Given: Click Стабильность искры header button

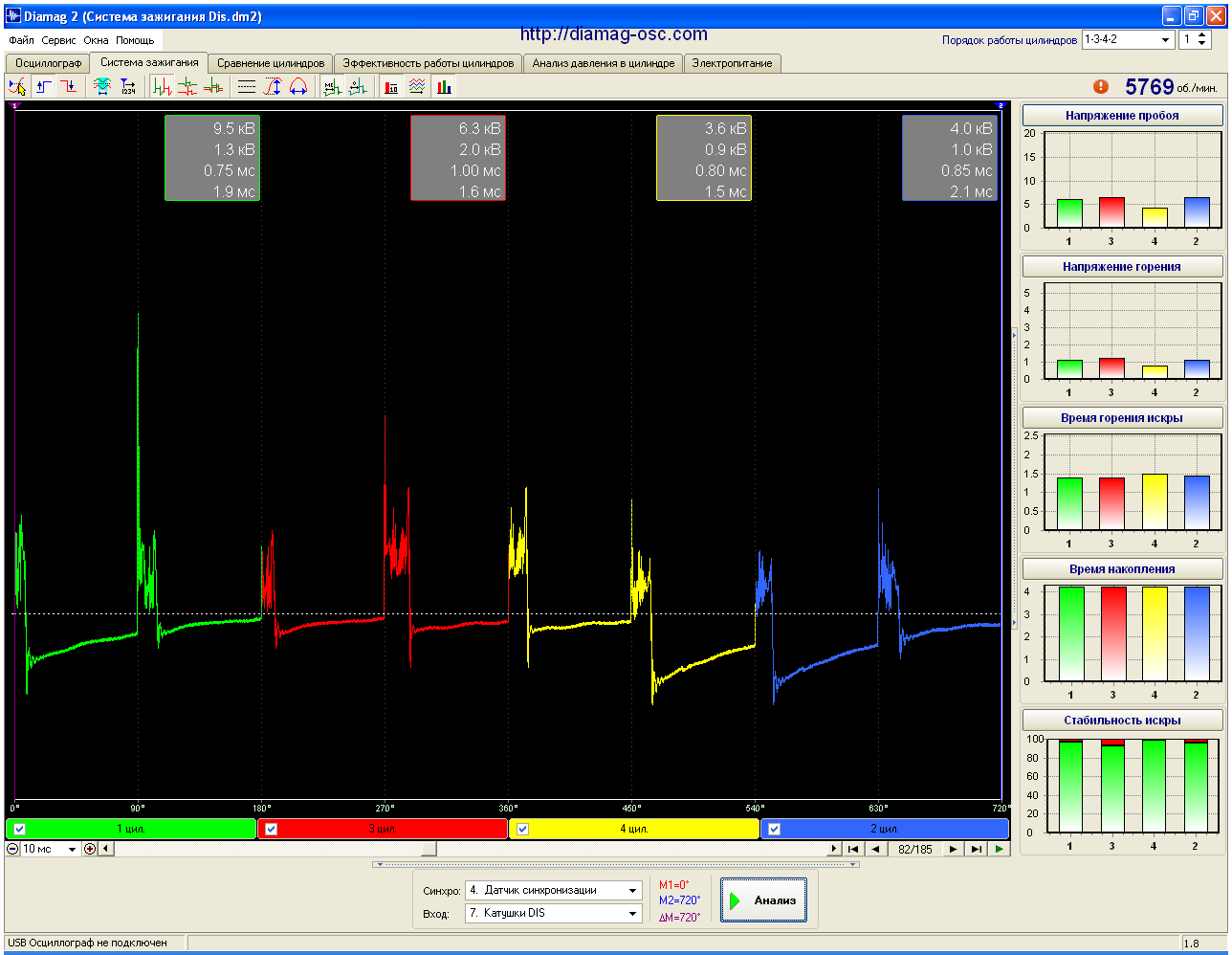Looking at the screenshot, I should coord(1122,721).
